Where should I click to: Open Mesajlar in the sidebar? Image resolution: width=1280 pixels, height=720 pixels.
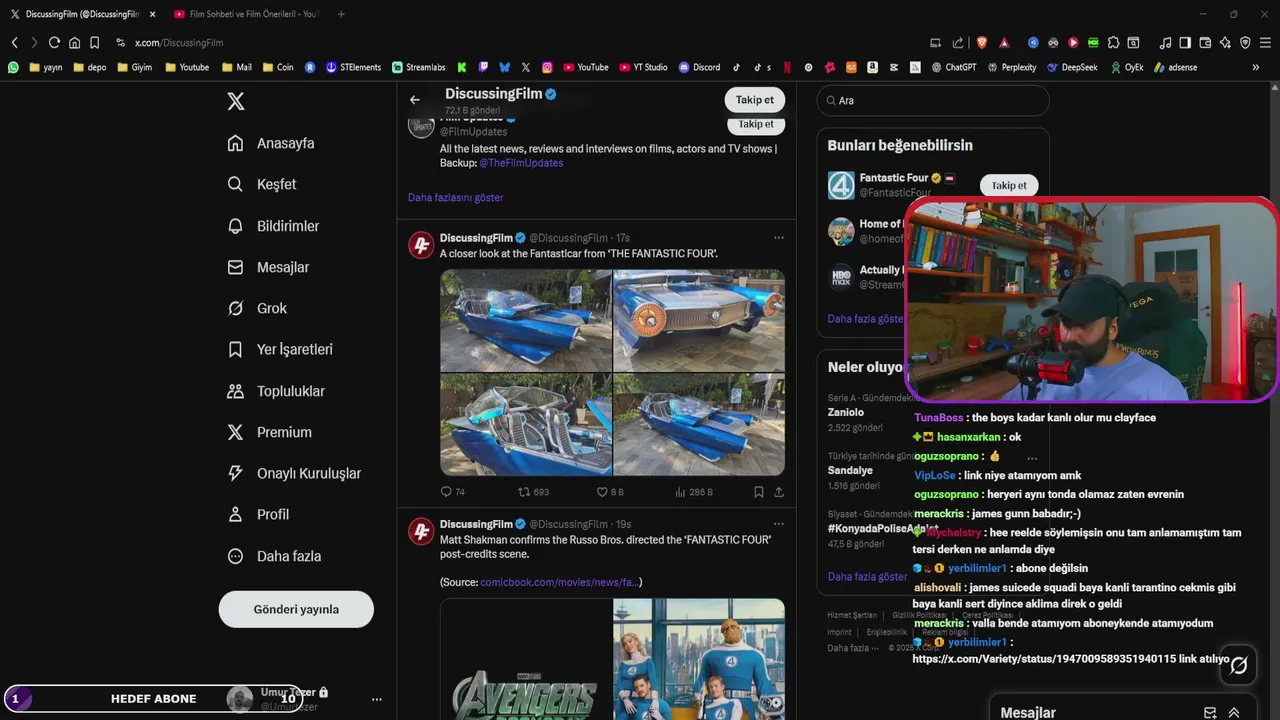click(268, 267)
